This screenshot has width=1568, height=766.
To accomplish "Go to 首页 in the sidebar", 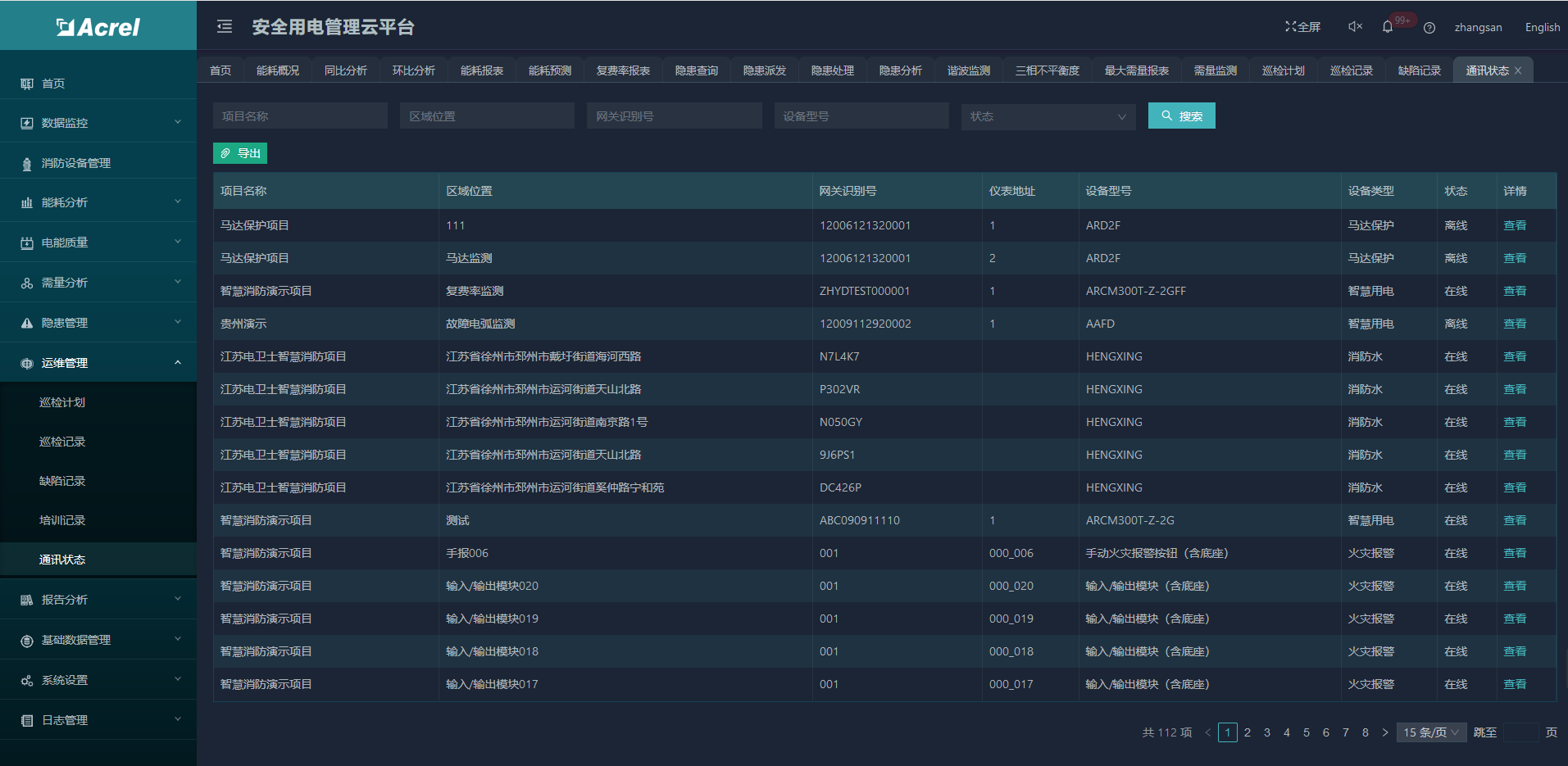I will (x=53, y=84).
